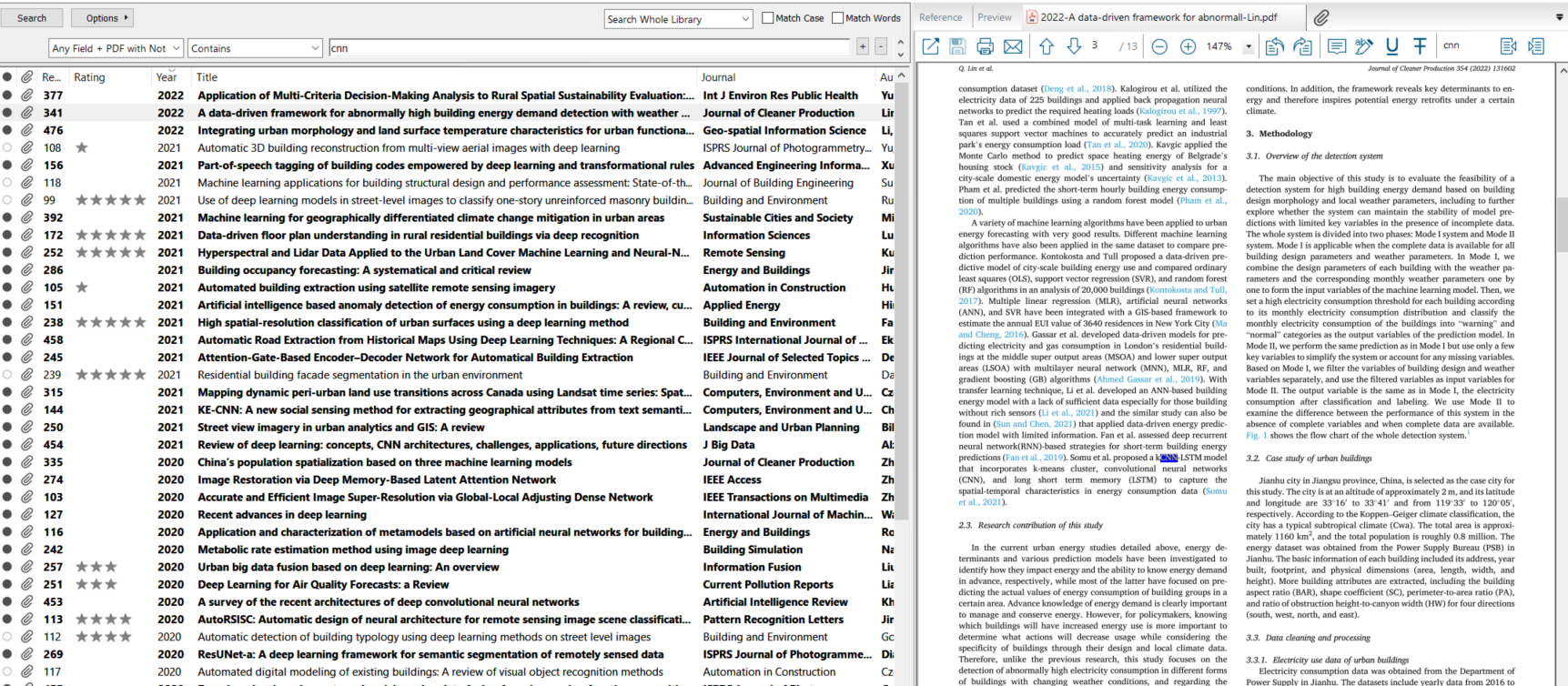Open the PDF in external viewer
Viewport: 1568px width, 686px height.
pyautogui.click(x=930, y=46)
